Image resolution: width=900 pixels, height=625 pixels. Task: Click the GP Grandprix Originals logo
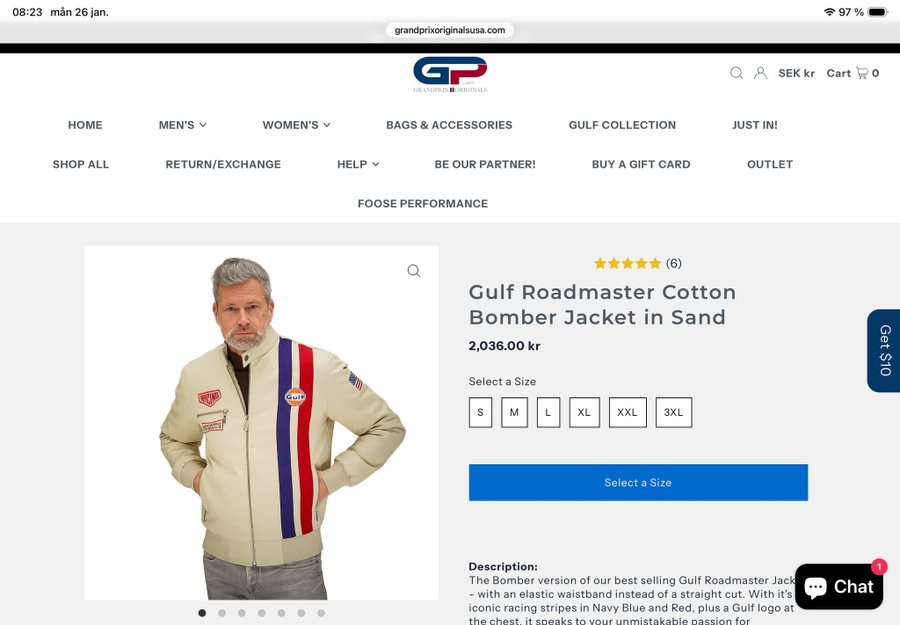pyautogui.click(x=450, y=75)
